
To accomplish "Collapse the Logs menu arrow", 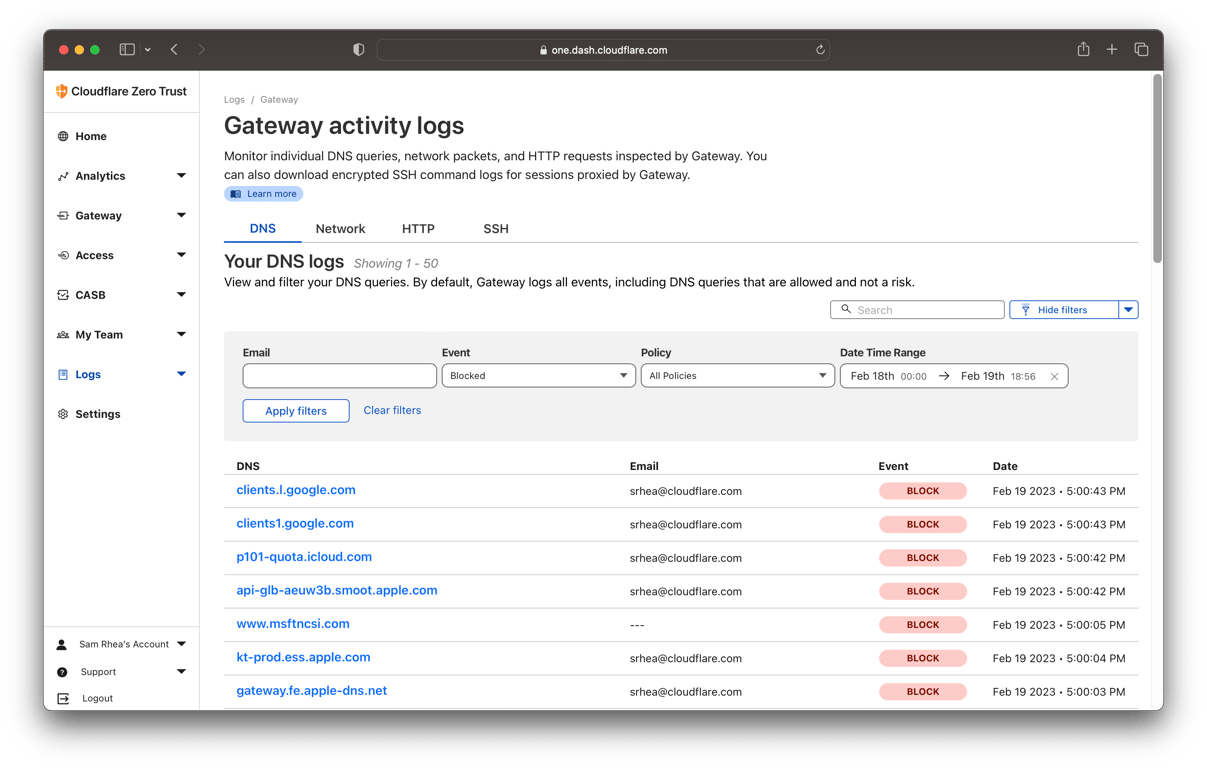I will point(181,374).
